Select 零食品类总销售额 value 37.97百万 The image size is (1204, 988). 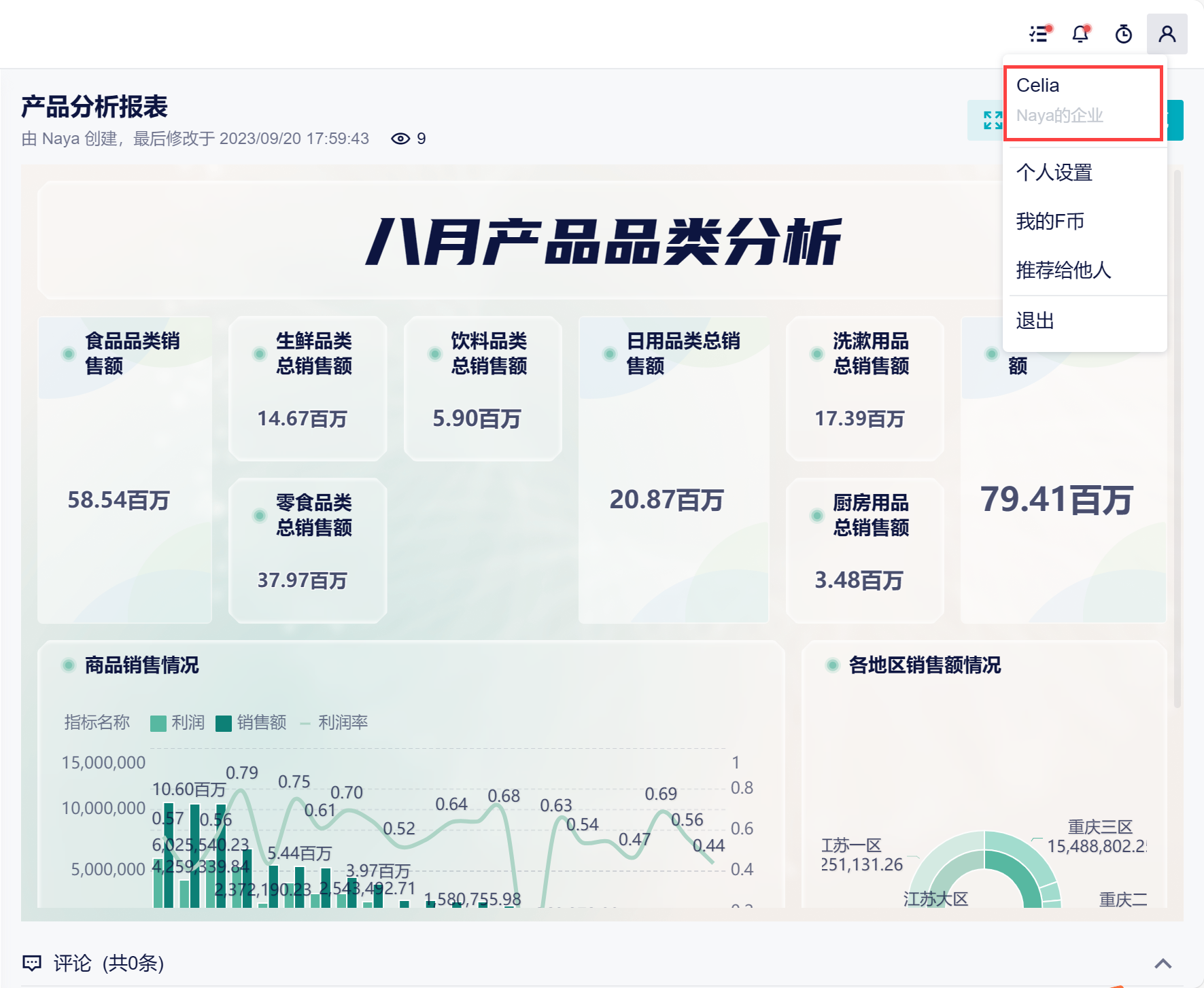point(302,580)
